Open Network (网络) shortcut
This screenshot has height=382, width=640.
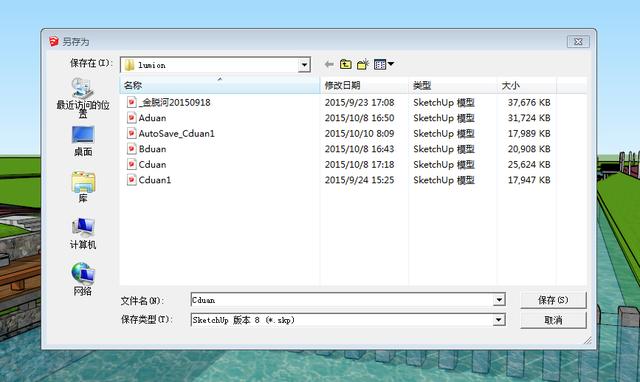tap(83, 280)
